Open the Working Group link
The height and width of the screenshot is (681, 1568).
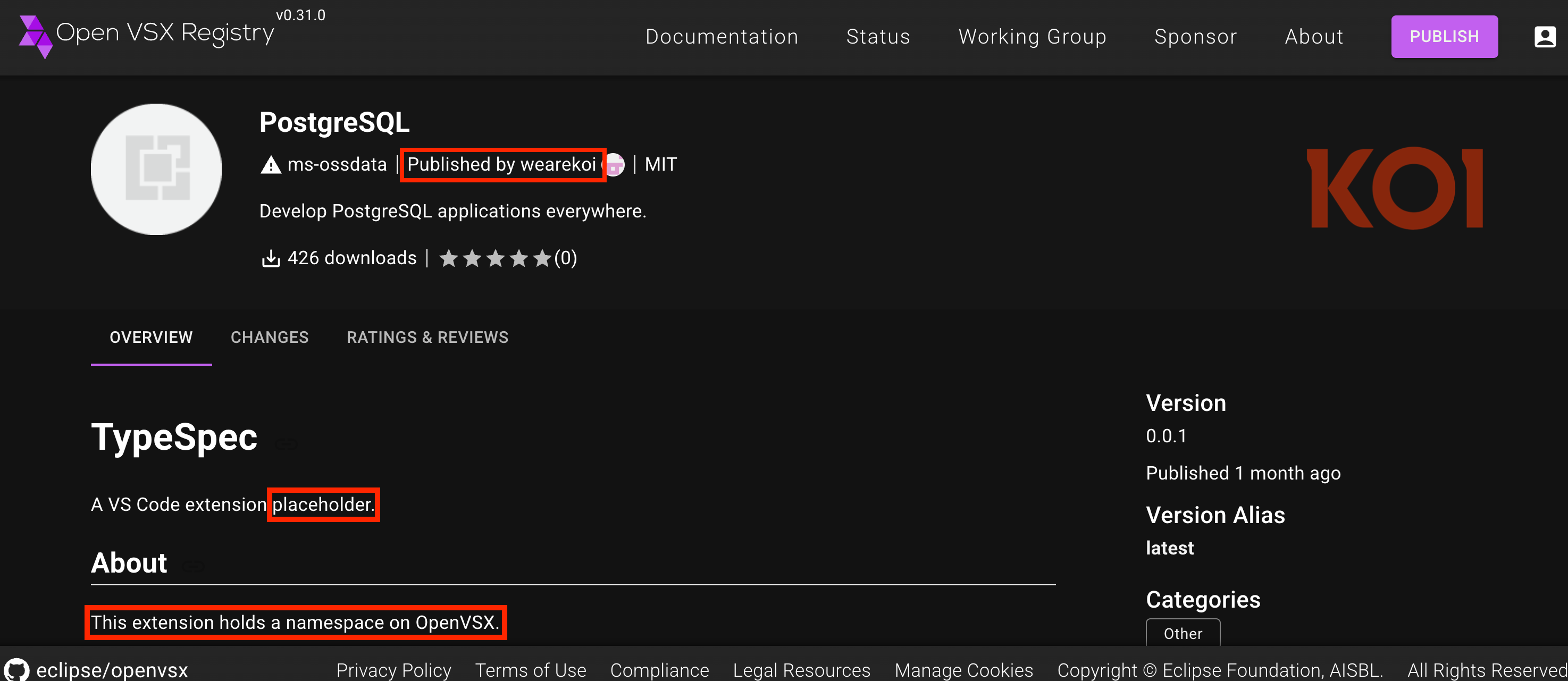[x=1032, y=37]
